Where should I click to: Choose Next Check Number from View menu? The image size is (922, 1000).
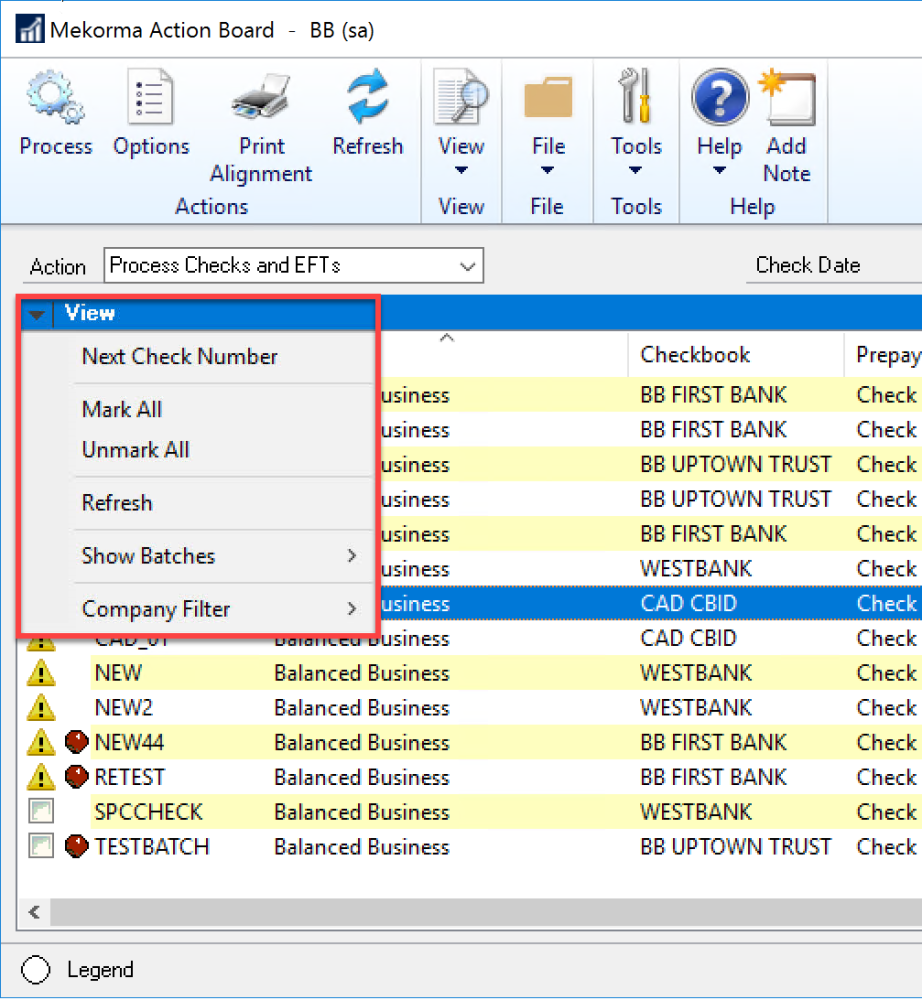pyautogui.click(x=180, y=357)
